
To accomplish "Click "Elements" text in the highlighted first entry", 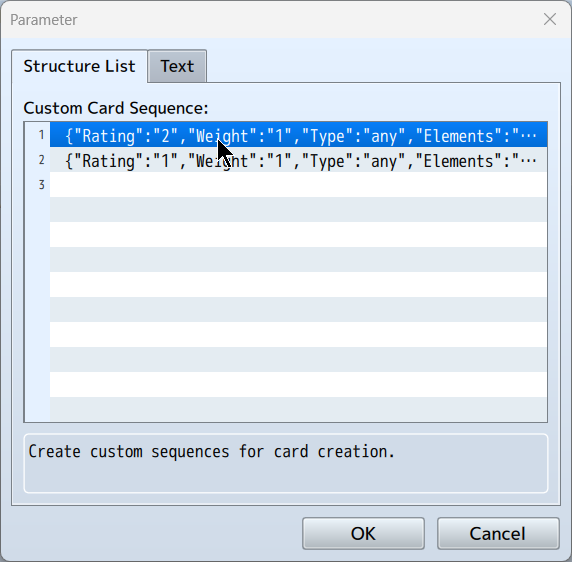I will [459, 136].
